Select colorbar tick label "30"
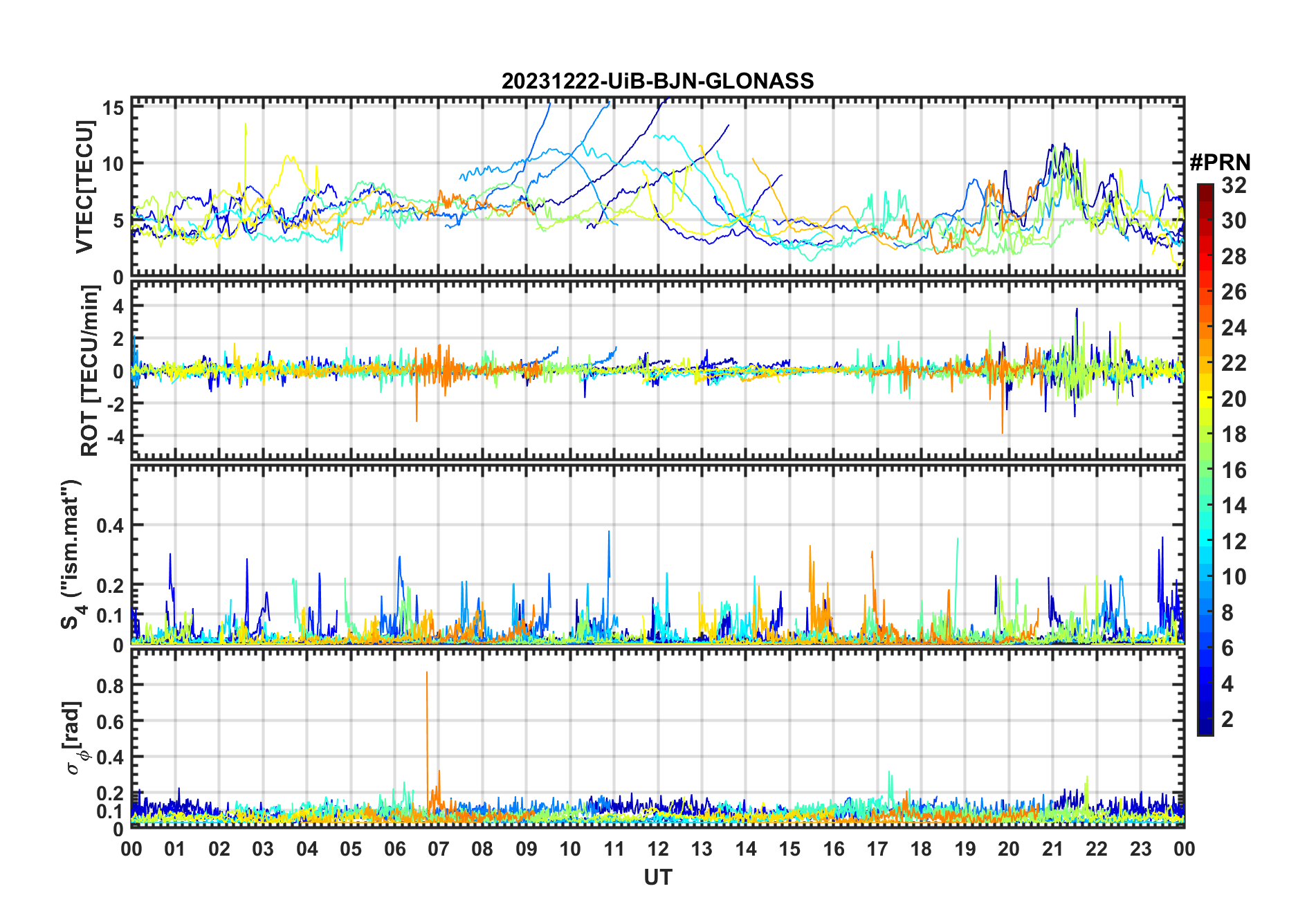Viewport: 1316px width, 920px height. click(x=1234, y=221)
